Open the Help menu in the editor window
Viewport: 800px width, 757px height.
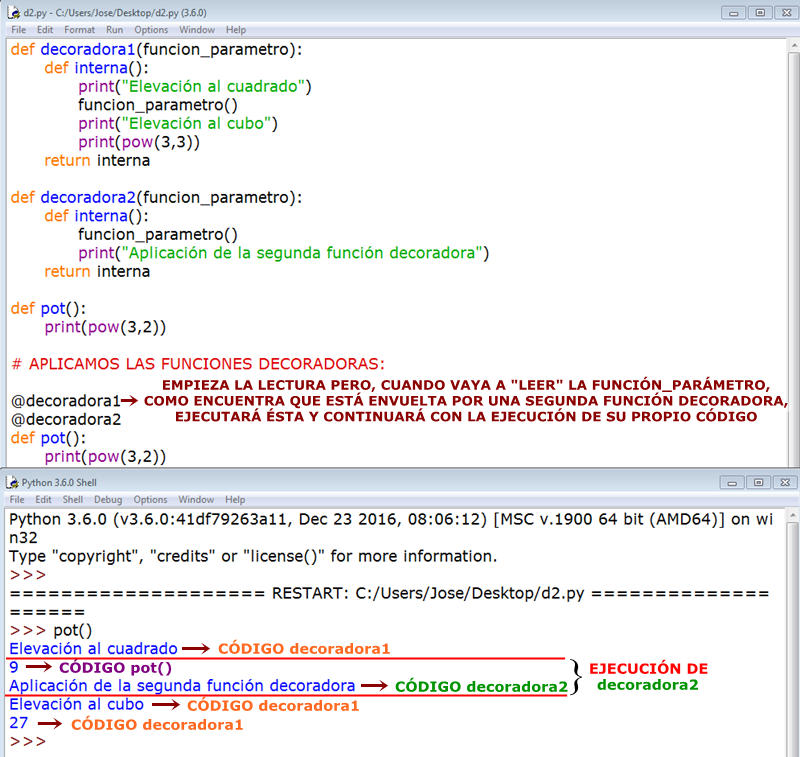pyautogui.click(x=235, y=29)
